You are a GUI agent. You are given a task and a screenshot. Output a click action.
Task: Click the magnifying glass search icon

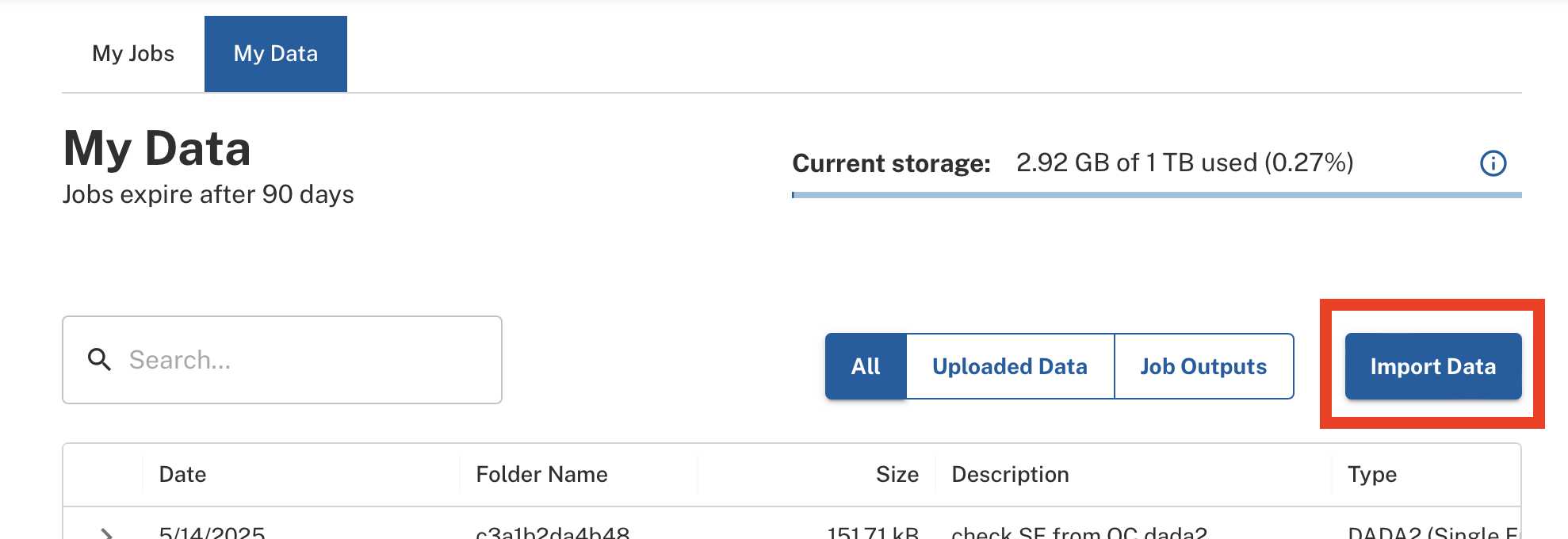(99, 360)
